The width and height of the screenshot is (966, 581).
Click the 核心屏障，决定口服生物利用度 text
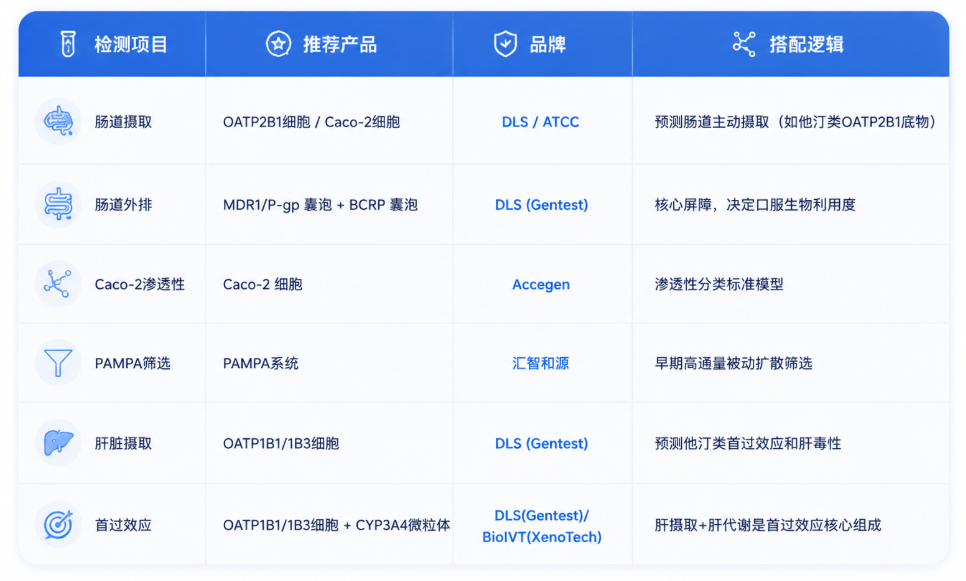click(x=755, y=205)
